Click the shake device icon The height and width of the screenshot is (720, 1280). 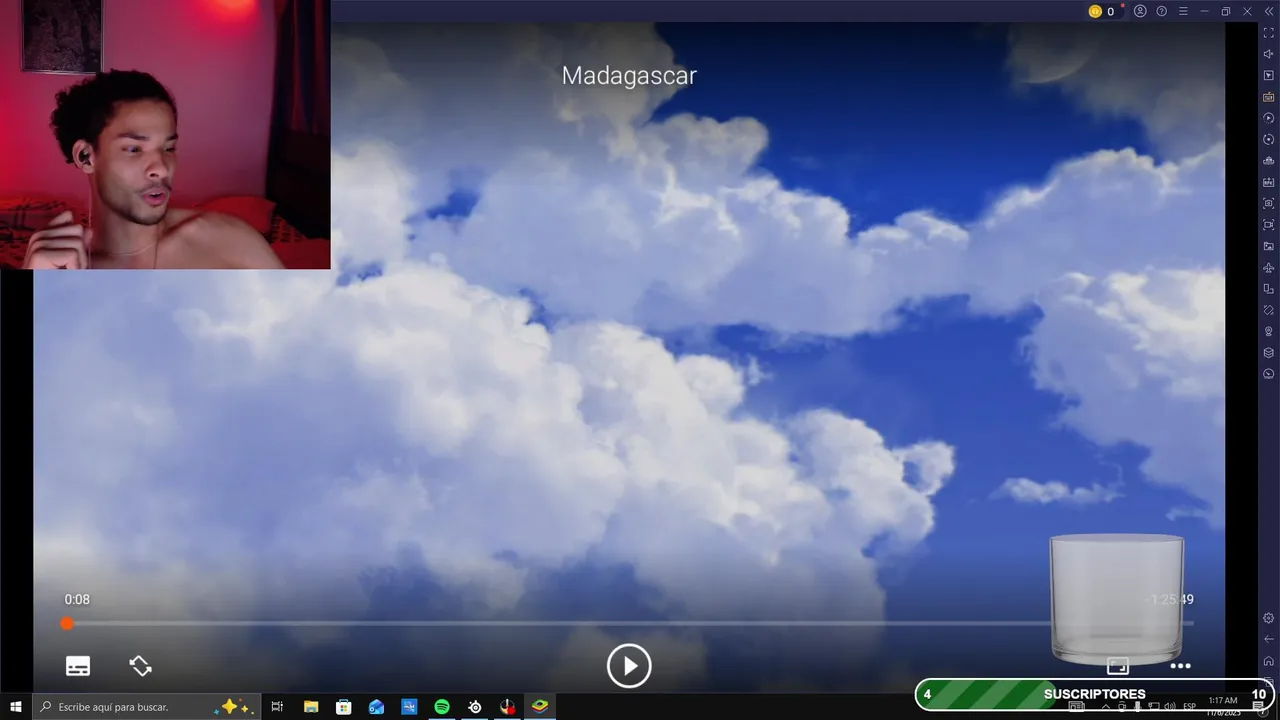[x=1269, y=310]
